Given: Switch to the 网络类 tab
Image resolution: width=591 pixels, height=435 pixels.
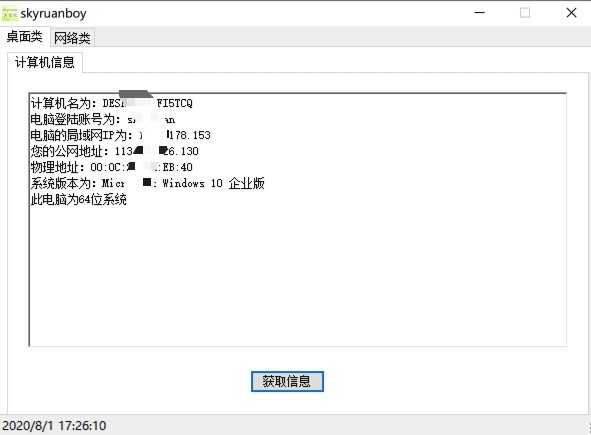Looking at the screenshot, I should click(72, 38).
